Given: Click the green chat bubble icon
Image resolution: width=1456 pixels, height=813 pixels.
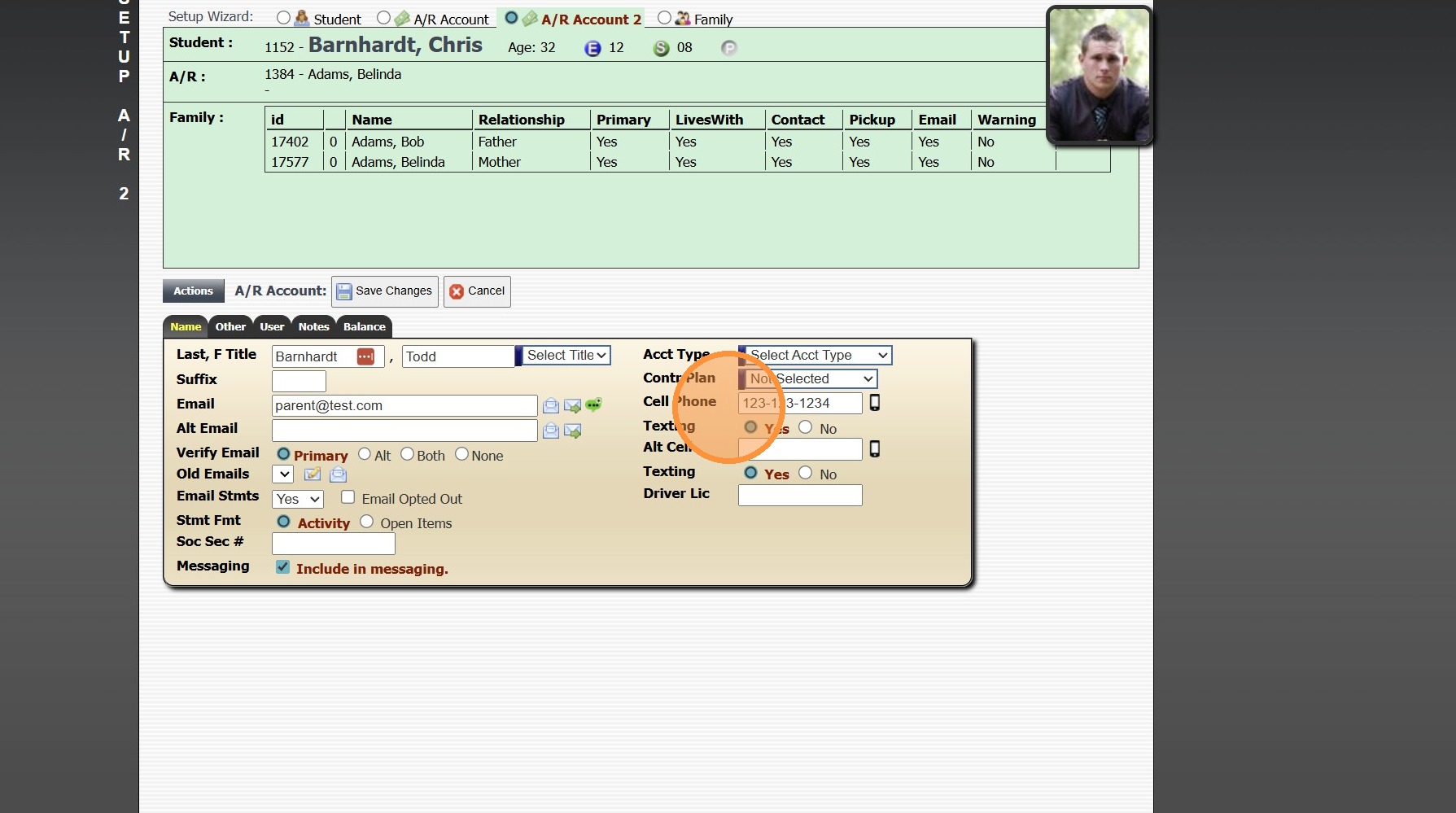Looking at the screenshot, I should [593, 404].
